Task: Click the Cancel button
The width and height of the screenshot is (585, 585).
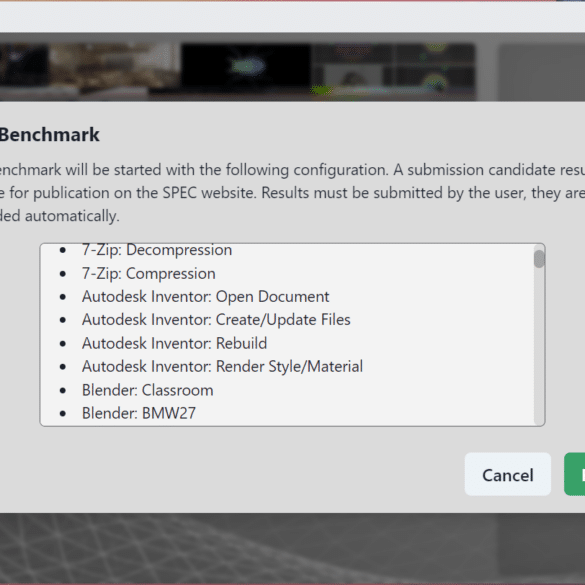Action: pyautogui.click(x=507, y=474)
